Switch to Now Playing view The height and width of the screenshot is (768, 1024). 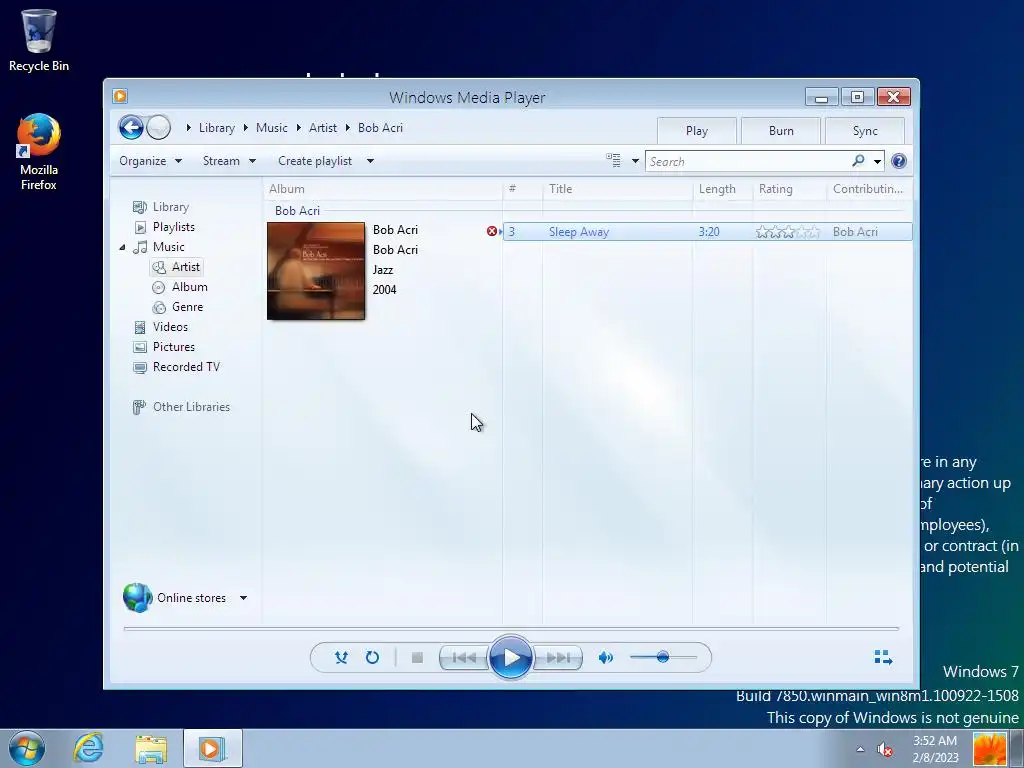click(x=883, y=657)
